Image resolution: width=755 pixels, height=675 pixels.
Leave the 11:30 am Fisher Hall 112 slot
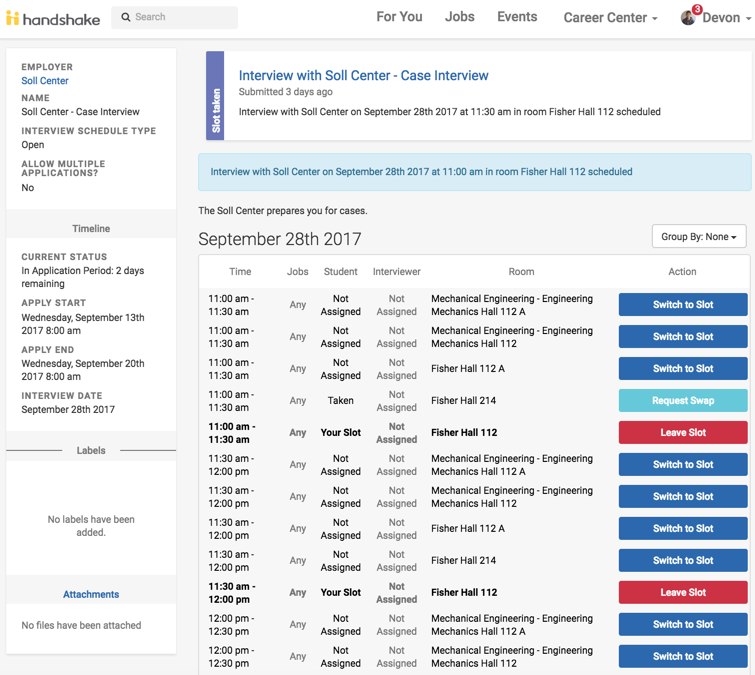coord(683,592)
